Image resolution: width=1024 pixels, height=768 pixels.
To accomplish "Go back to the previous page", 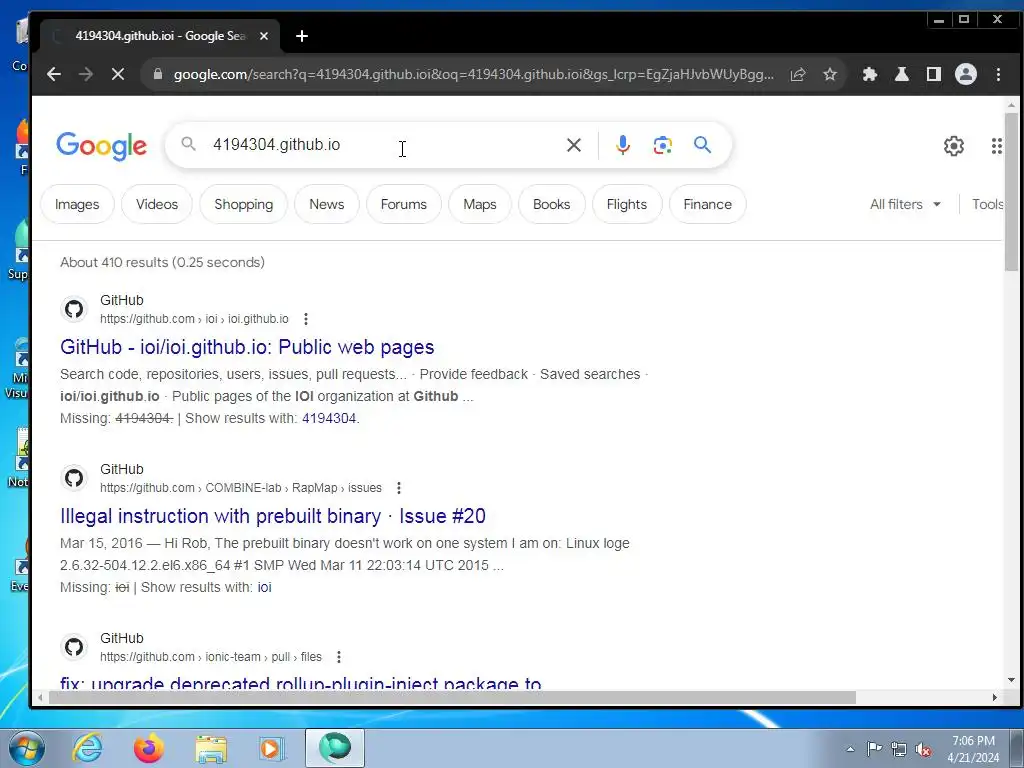I will click(x=54, y=74).
